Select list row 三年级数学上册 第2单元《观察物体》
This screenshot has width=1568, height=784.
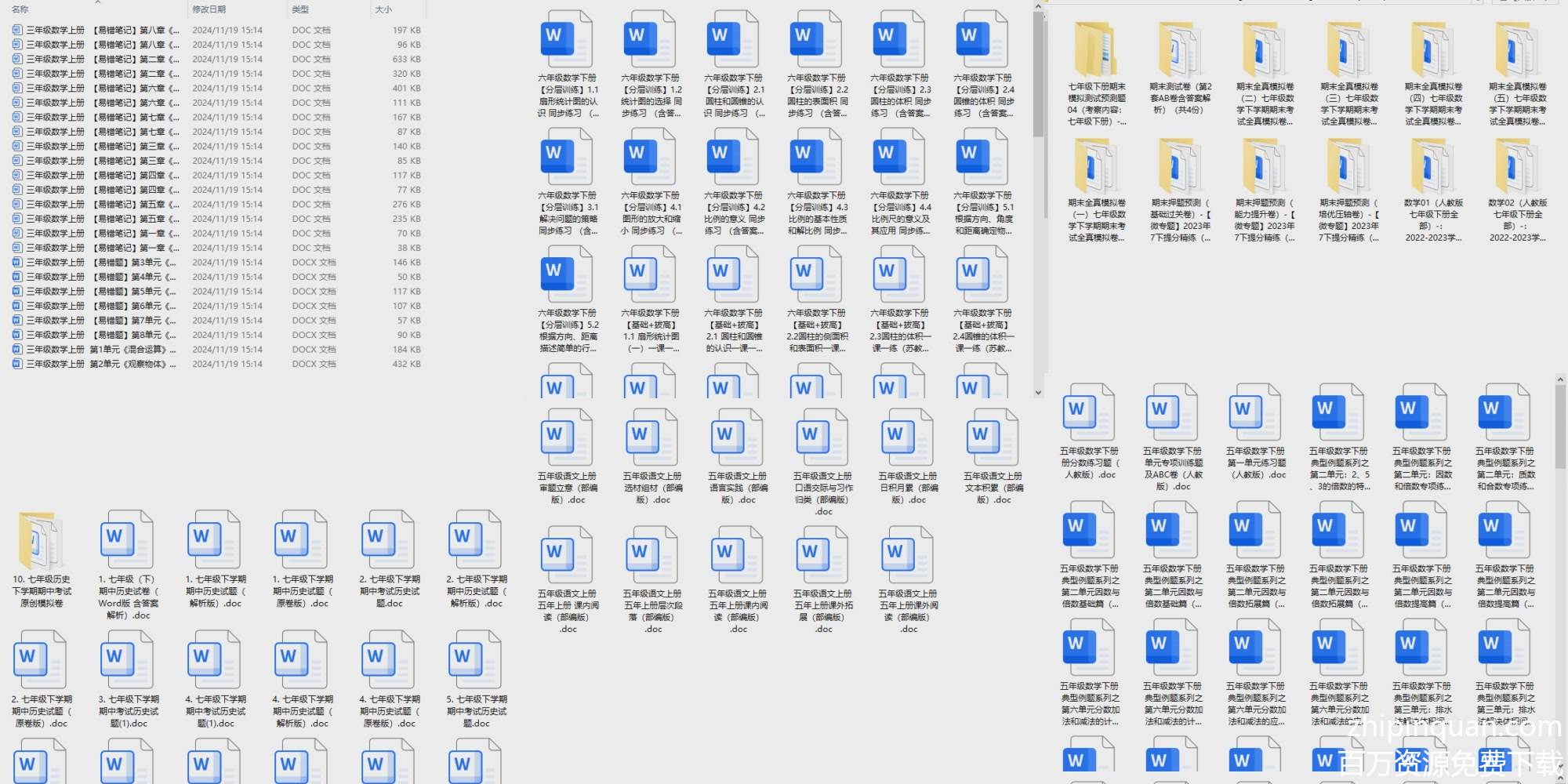[x=94, y=365]
